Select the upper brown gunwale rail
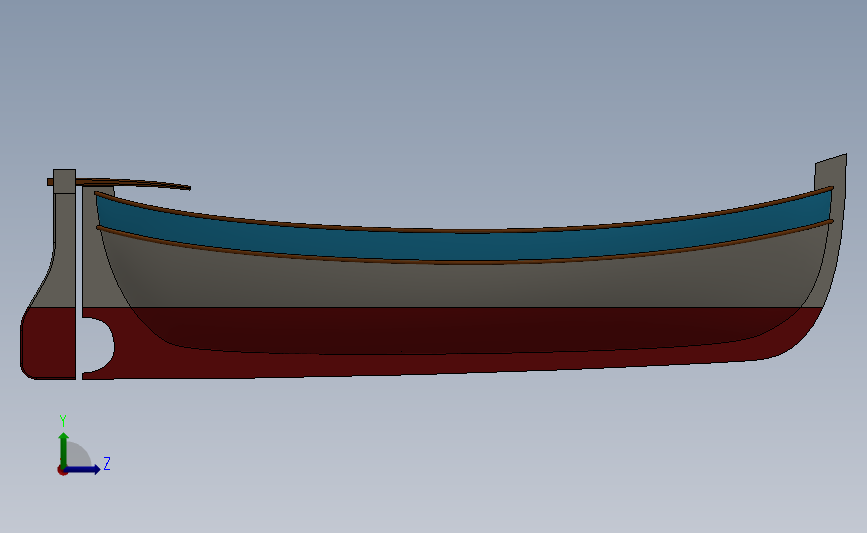 [x=464, y=231]
